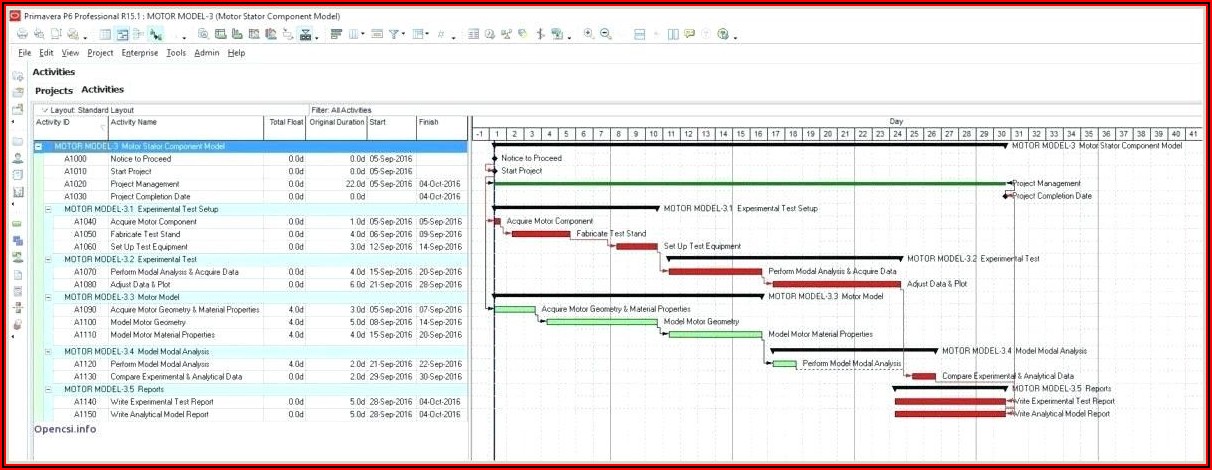
Task: Open the Filter funnel tool
Action: click(396, 34)
